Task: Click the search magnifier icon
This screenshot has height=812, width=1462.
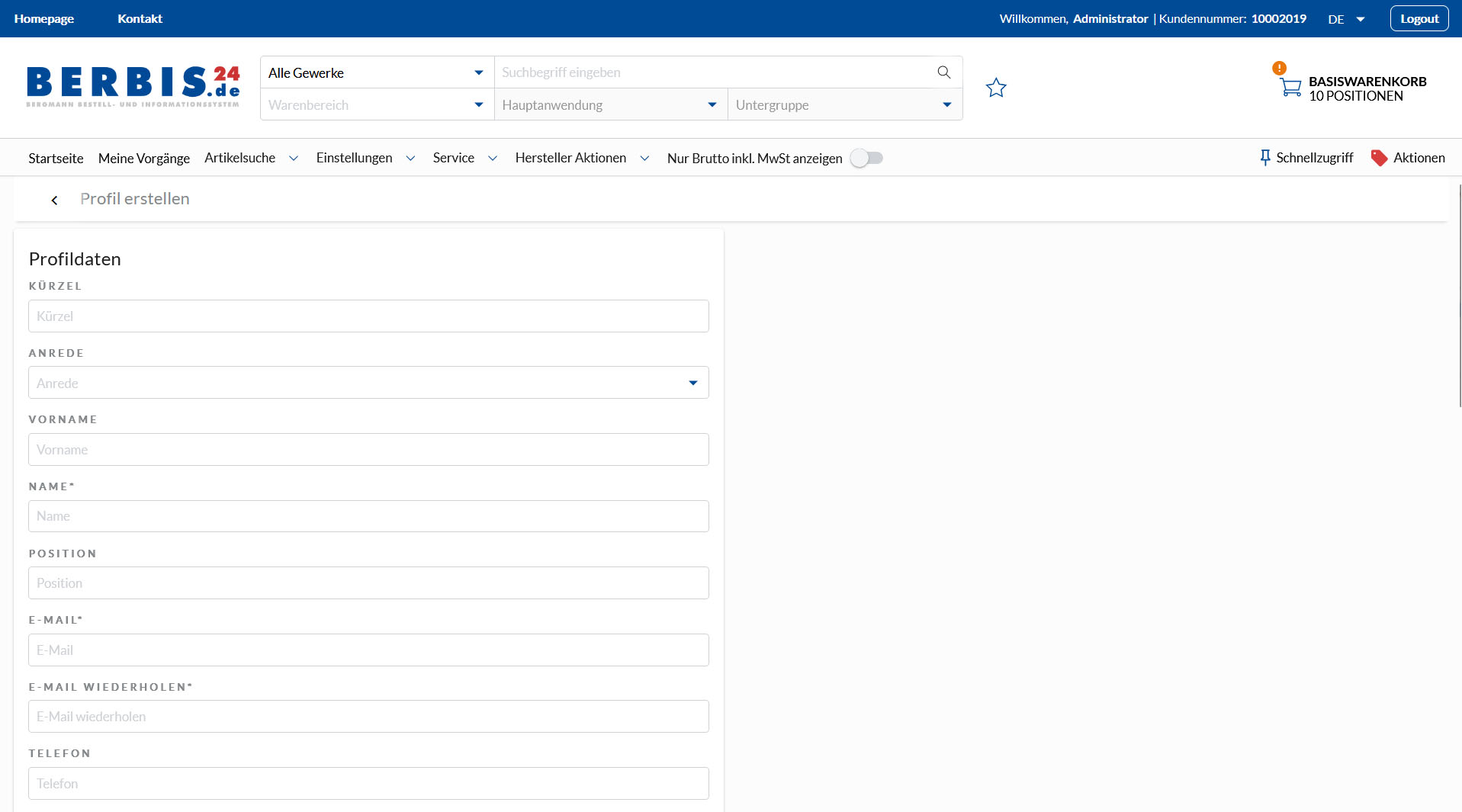Action: [943, 72]
